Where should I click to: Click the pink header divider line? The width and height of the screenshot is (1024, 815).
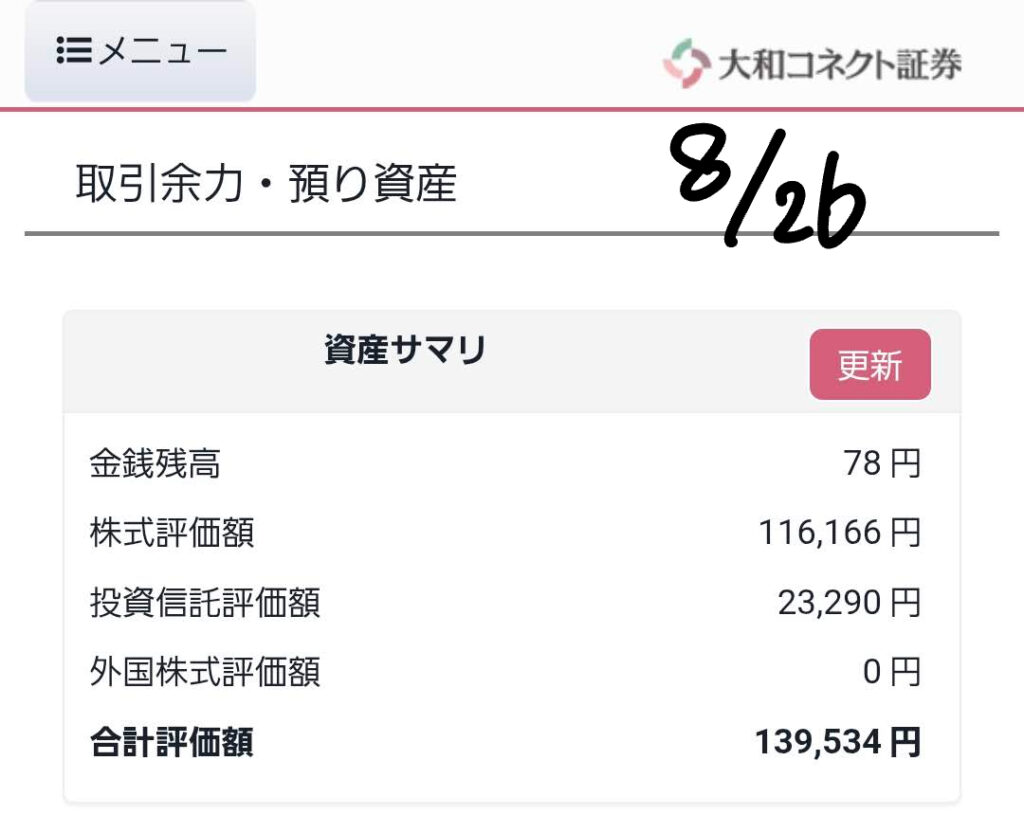pyautogui.click(x=512, y=109)
